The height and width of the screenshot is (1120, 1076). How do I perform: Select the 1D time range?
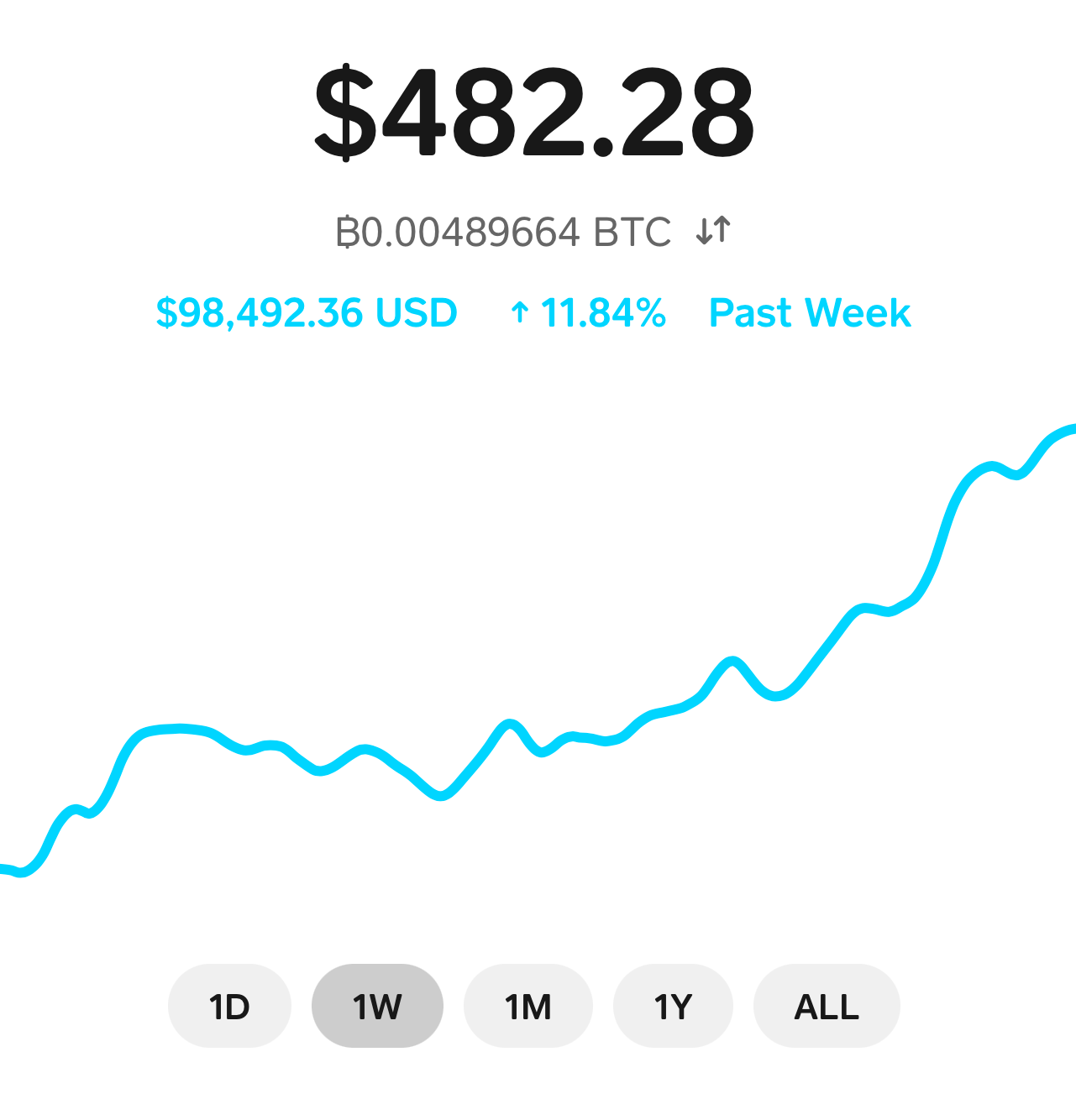click(229, 1006)
